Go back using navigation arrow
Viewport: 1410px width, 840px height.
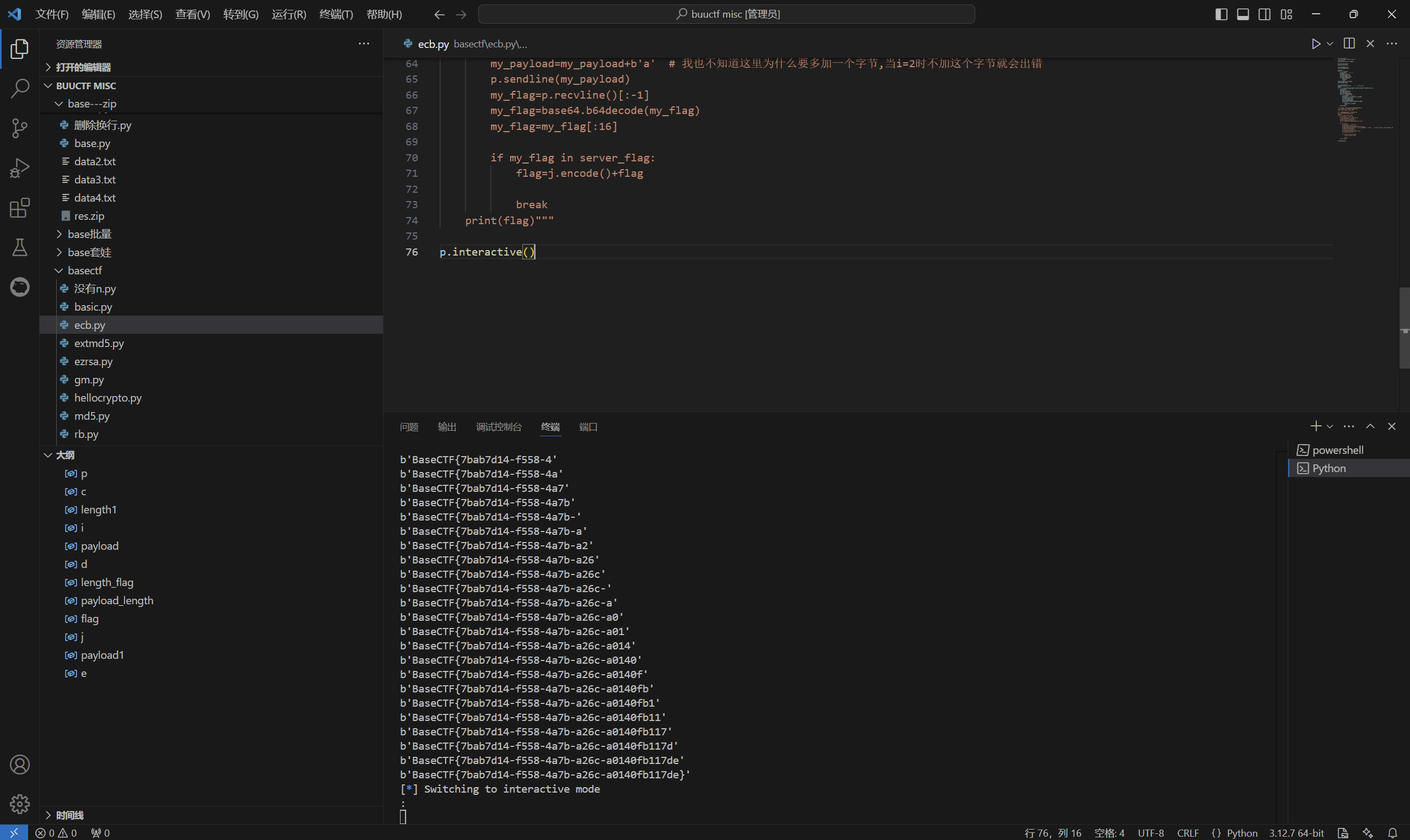pyautogui.click(x=439, y=14)
